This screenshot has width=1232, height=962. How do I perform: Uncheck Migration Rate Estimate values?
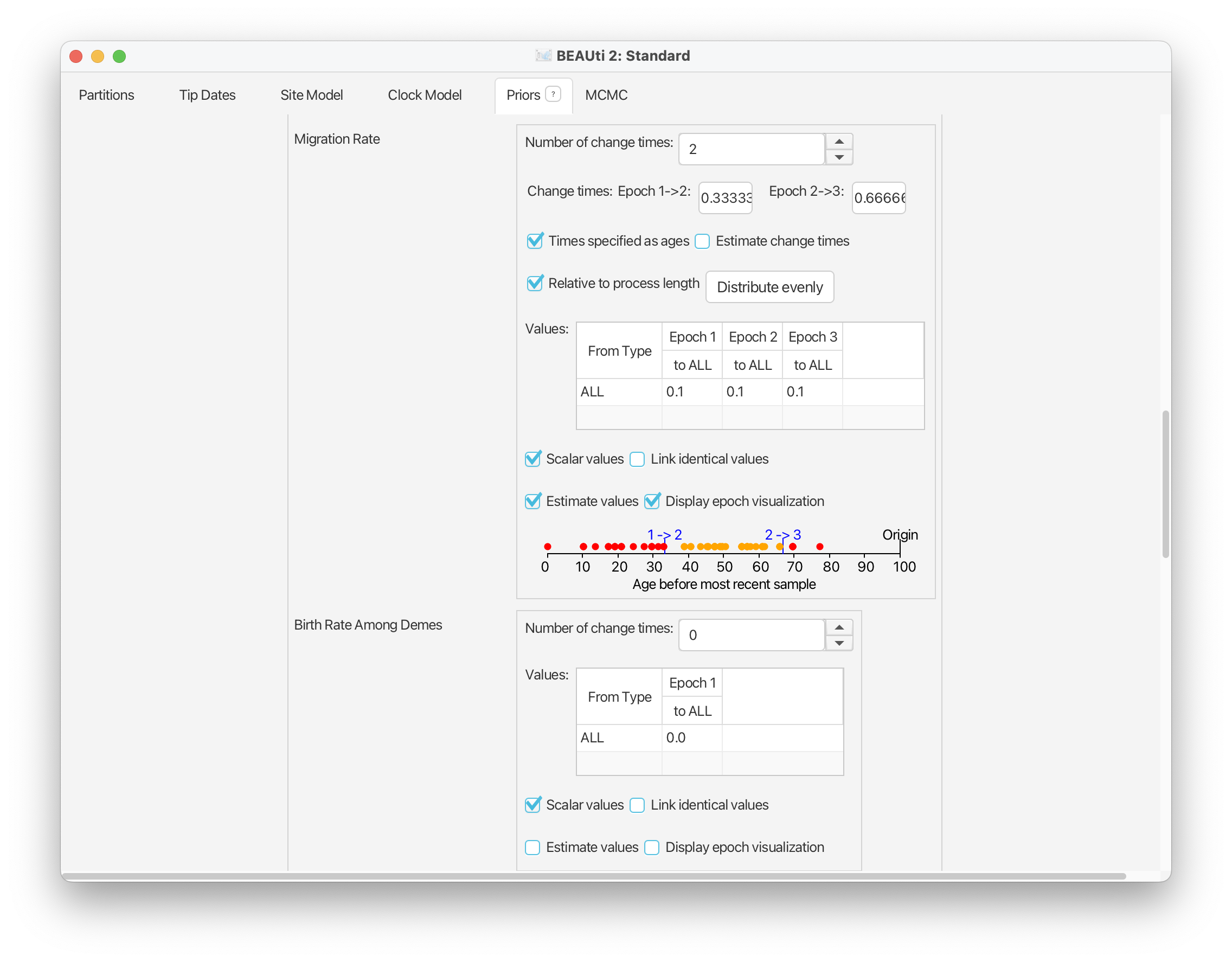532,502
